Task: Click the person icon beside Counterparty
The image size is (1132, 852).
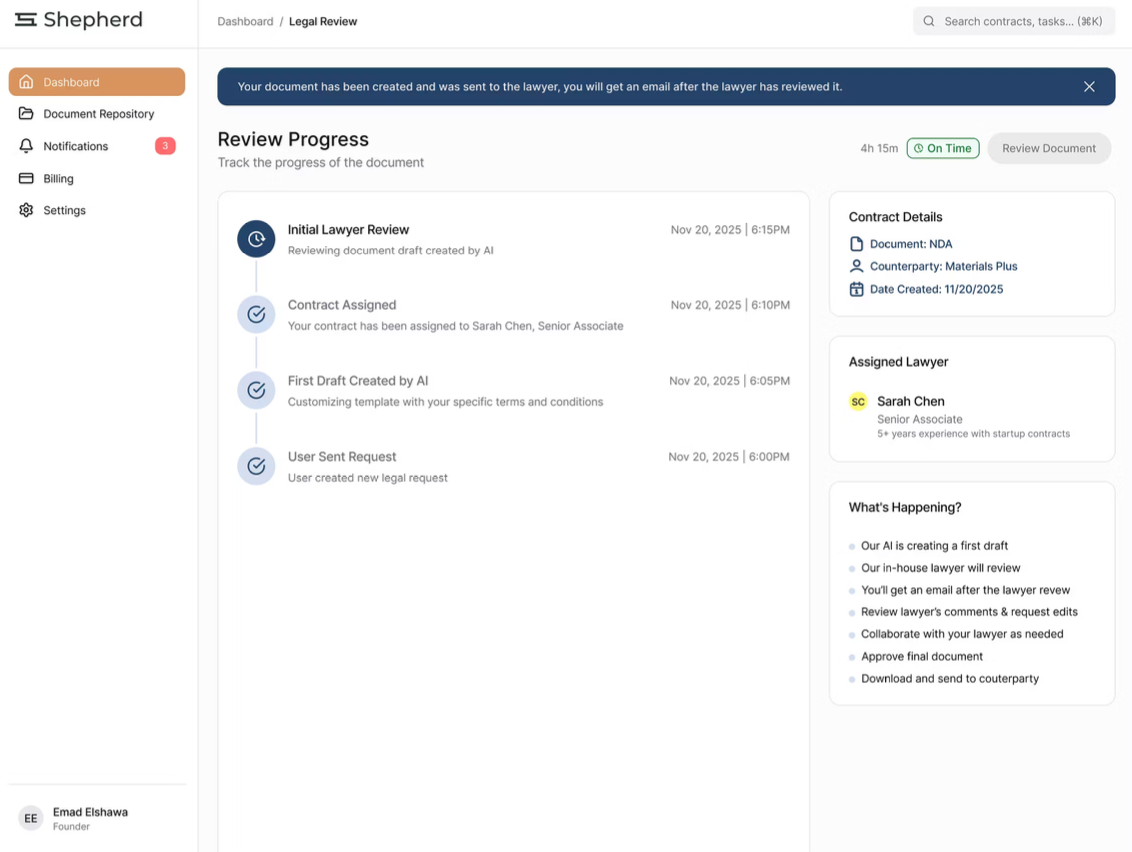Action: pos(856,266)
